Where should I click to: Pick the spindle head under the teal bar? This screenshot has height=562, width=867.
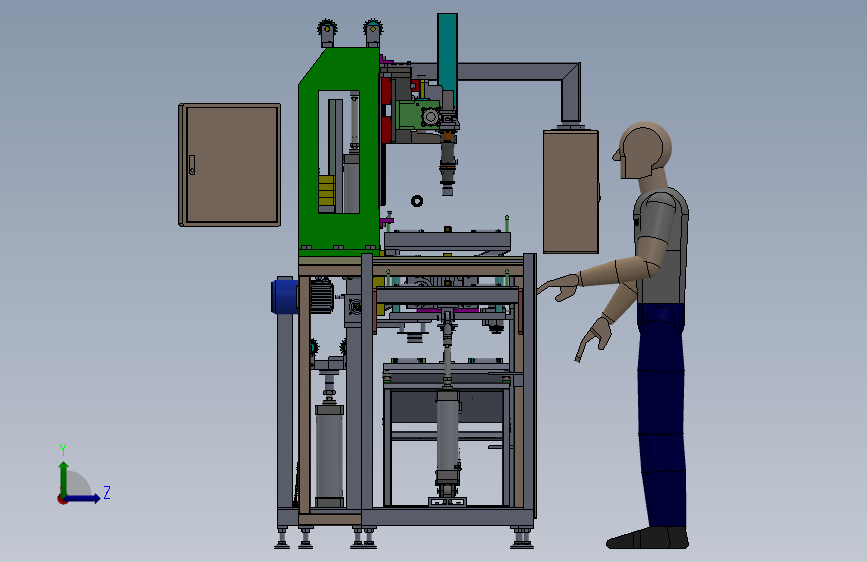pyautogui.click(x=448, y=163)
